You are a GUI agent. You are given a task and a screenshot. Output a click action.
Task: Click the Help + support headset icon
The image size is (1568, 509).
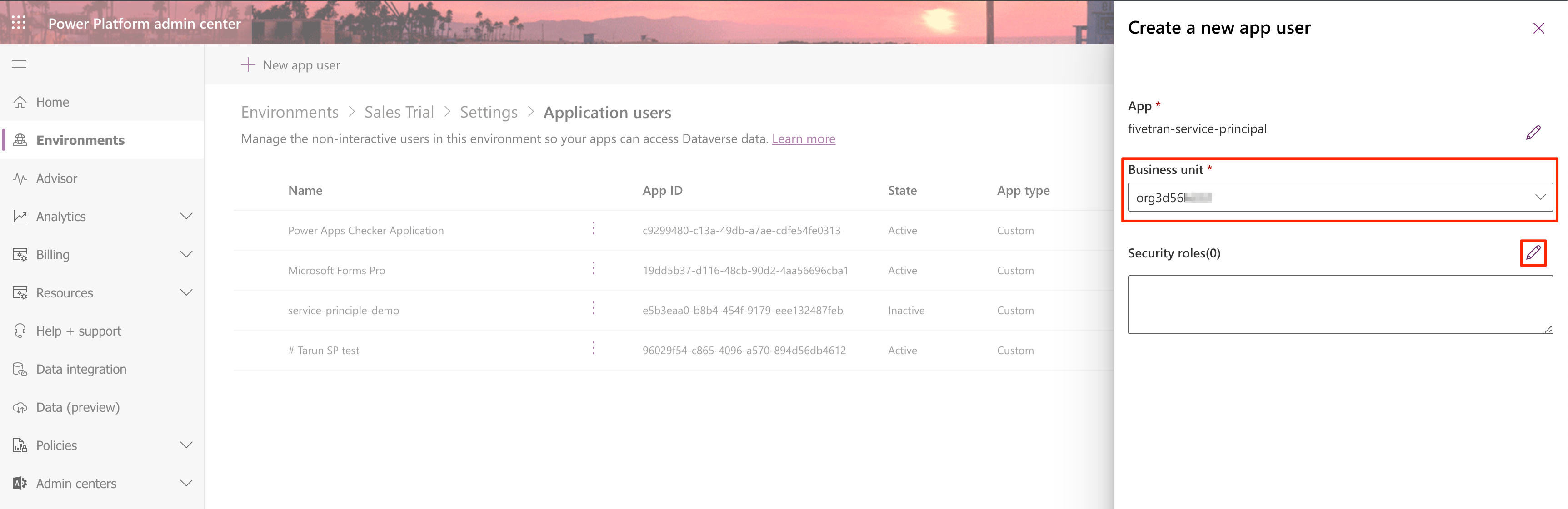20,331
